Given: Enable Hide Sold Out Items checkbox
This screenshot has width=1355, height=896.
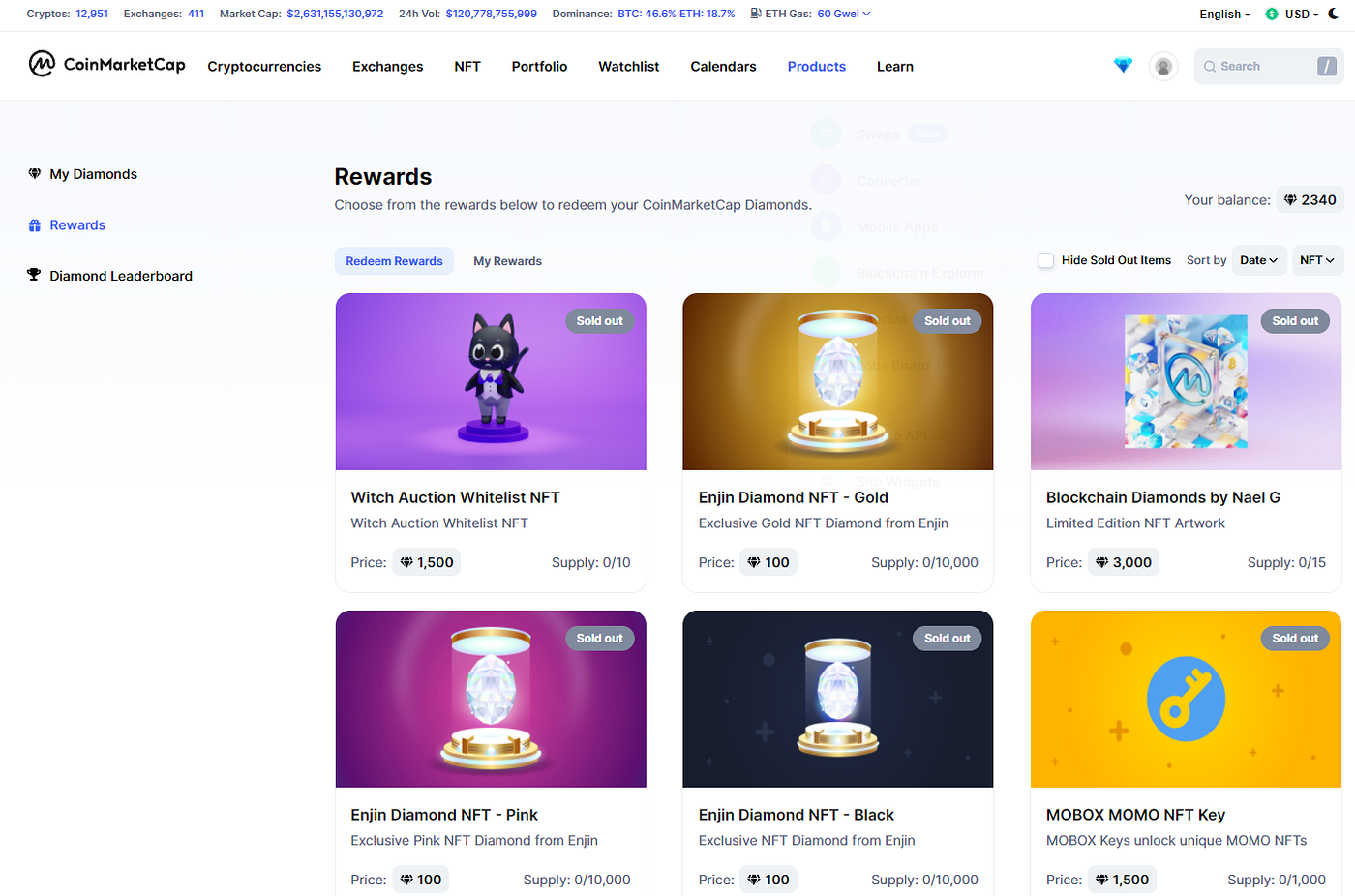Looking at the screenshot, I should [x=1046, y=260].
